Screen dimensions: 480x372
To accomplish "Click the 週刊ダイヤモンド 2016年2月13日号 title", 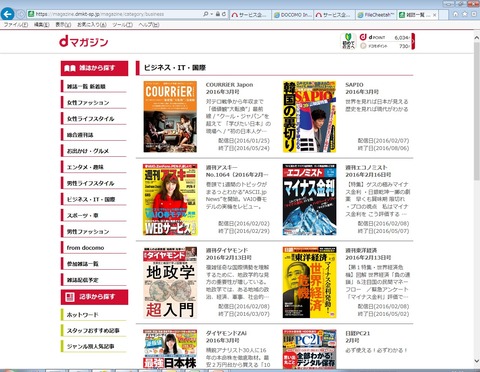I will pos(229,254).
